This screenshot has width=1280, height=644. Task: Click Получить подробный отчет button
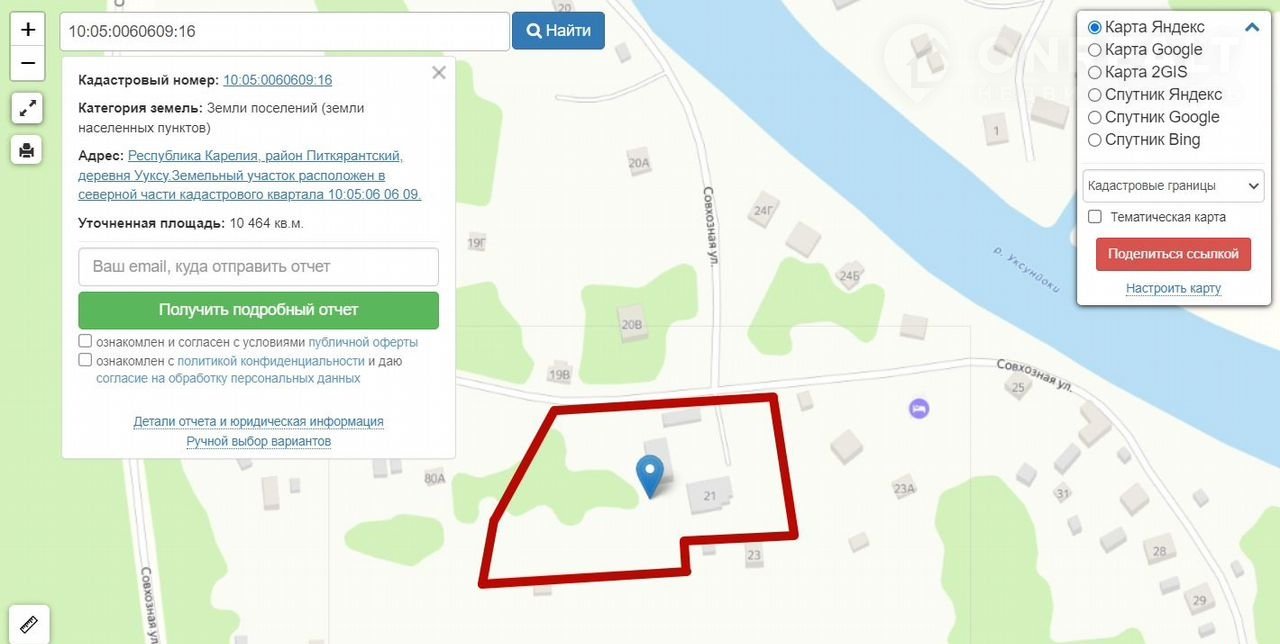click(258, 310)
